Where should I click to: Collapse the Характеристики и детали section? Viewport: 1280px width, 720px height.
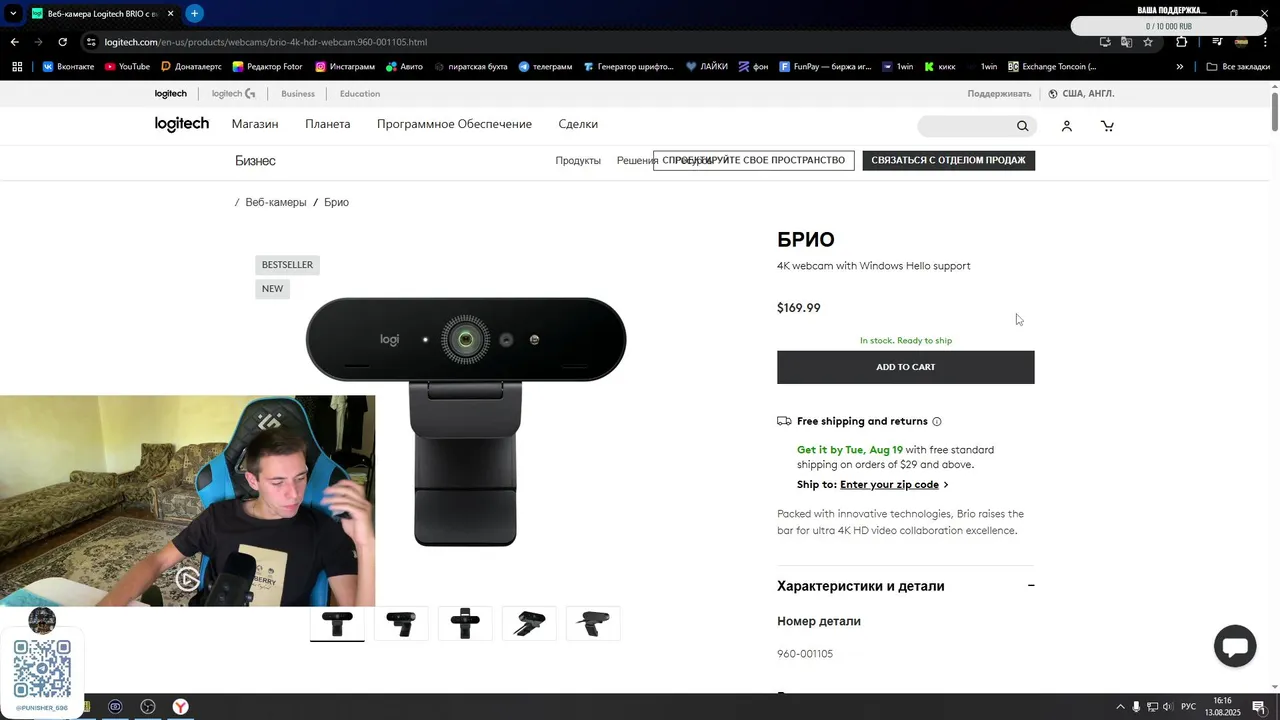pos(1031,586)
